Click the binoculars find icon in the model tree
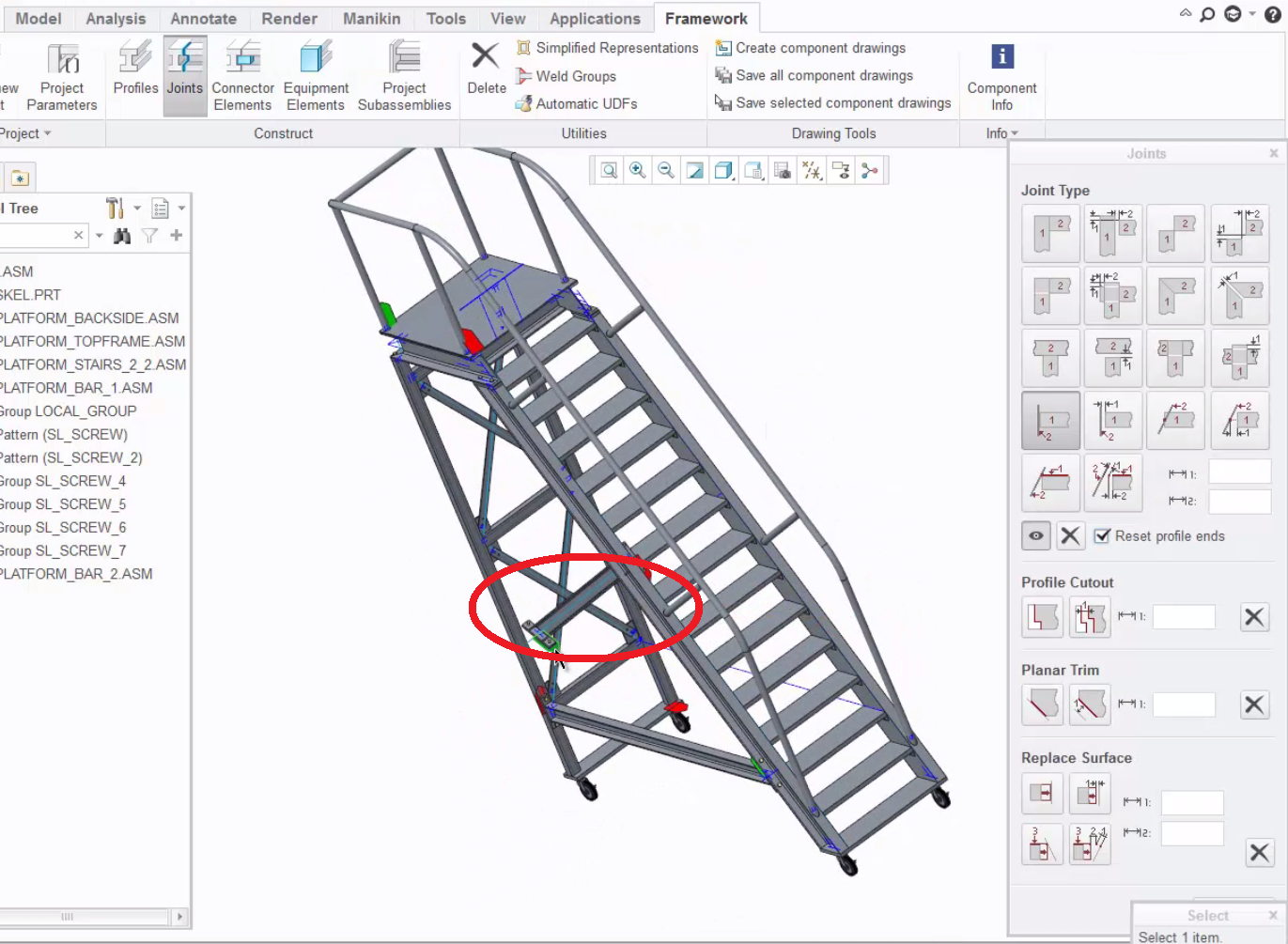The width and height of the screenshot is (1288, 944). (122, 236)
